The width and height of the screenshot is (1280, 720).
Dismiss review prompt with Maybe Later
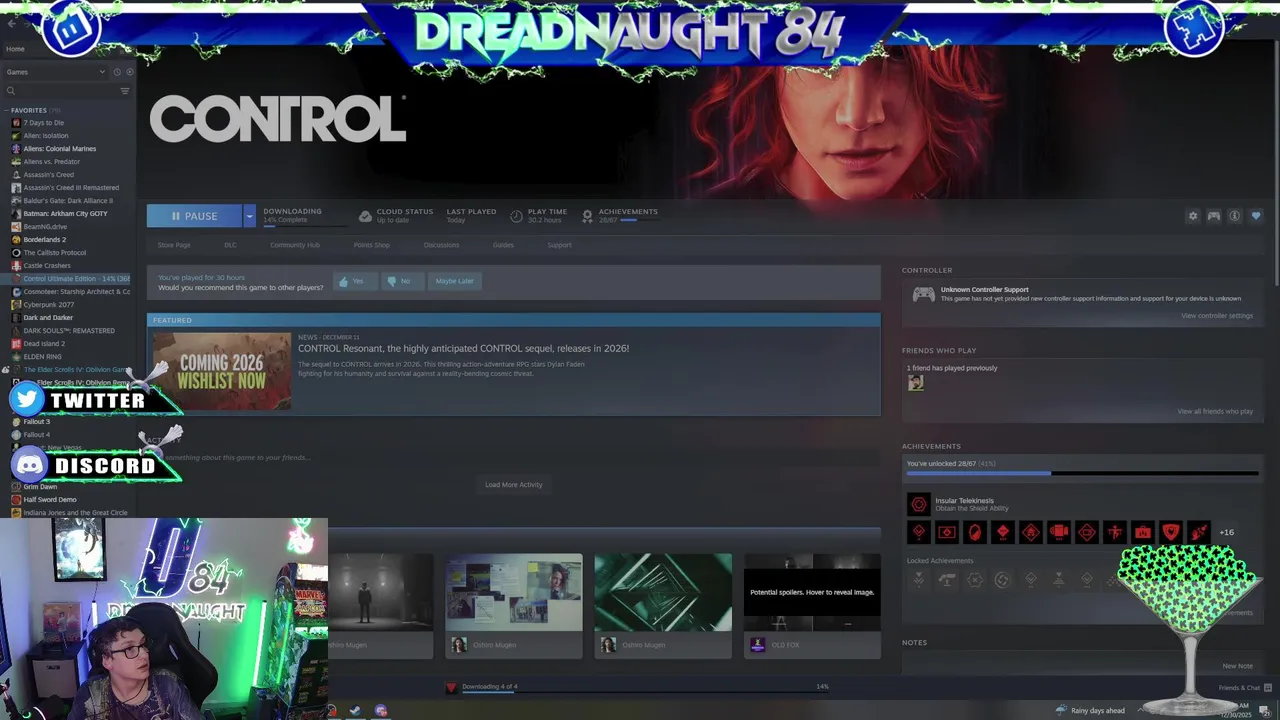click(x=454, y=281)
